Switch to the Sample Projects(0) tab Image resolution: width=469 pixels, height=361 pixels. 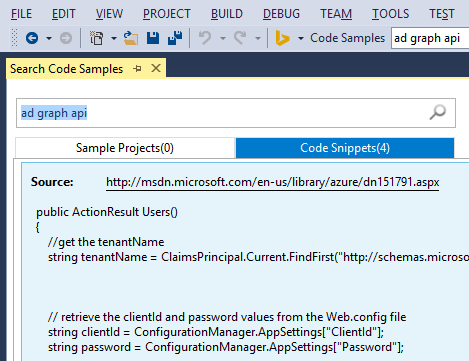pos(125,148)
